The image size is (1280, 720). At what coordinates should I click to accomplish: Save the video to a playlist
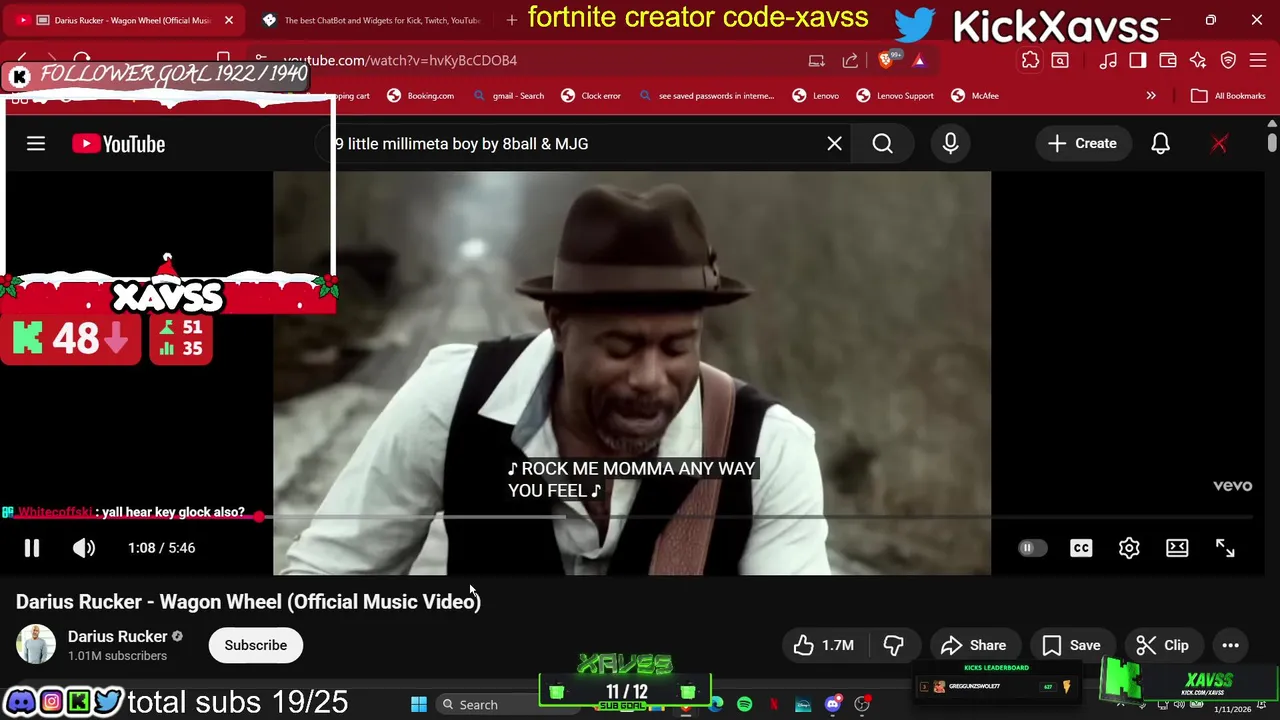[x=1071, y=645]
